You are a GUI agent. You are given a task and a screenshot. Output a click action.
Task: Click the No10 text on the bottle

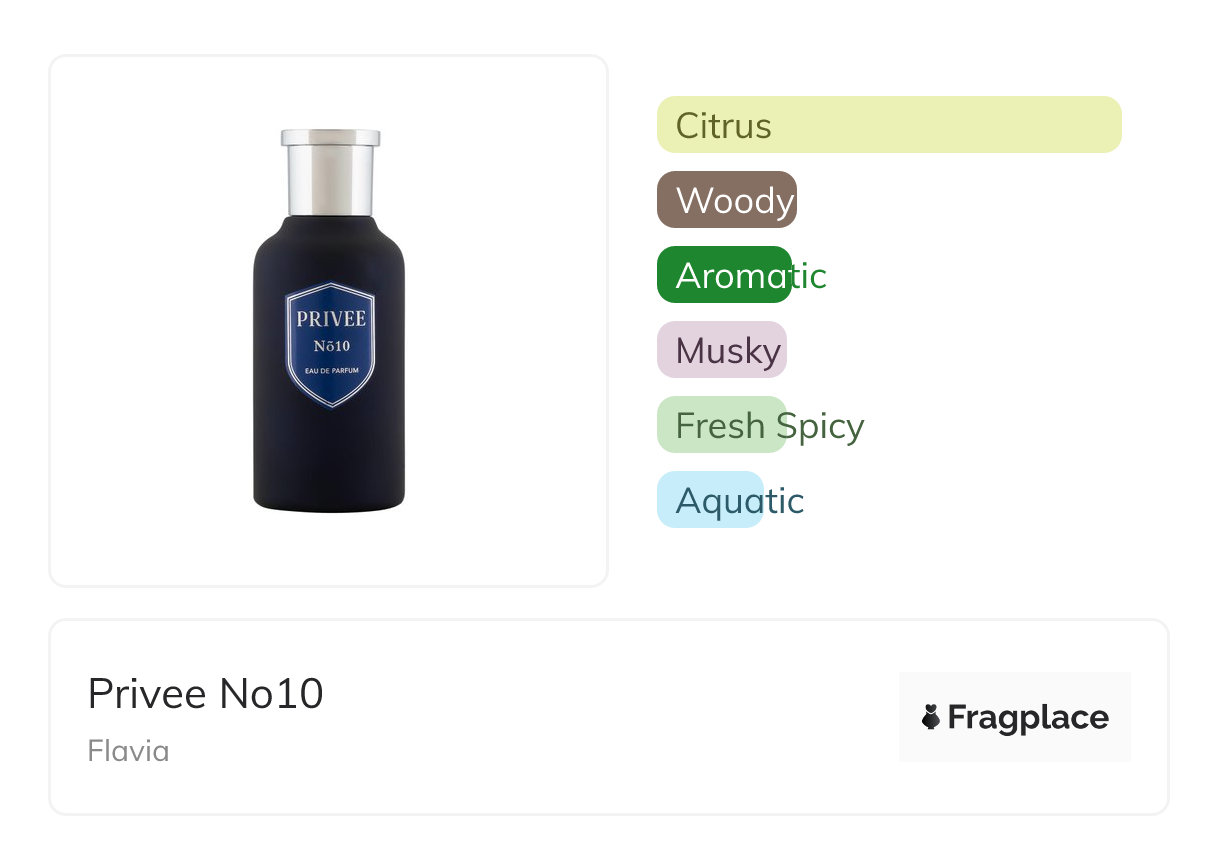coord(331,346)
